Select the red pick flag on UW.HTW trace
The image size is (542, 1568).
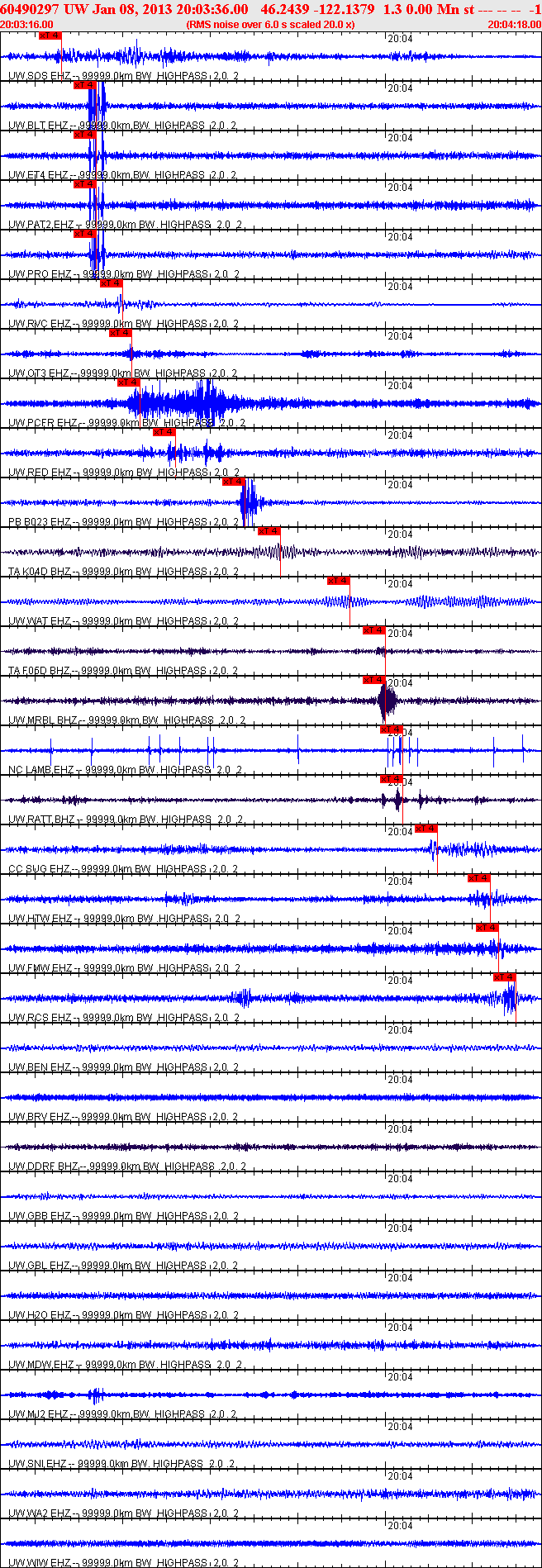point(478,878)
